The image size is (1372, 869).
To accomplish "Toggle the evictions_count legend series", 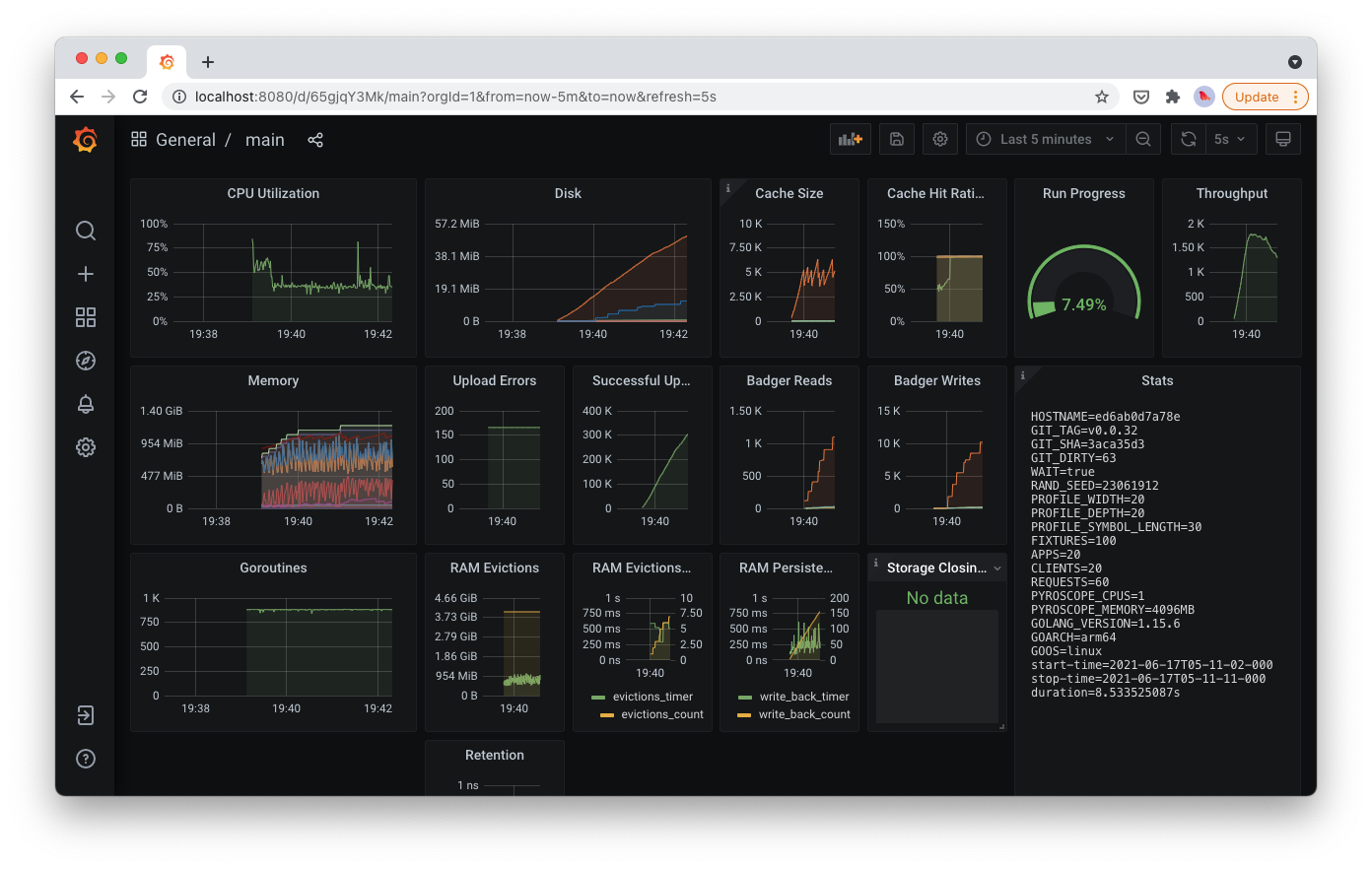I will 662,714.
